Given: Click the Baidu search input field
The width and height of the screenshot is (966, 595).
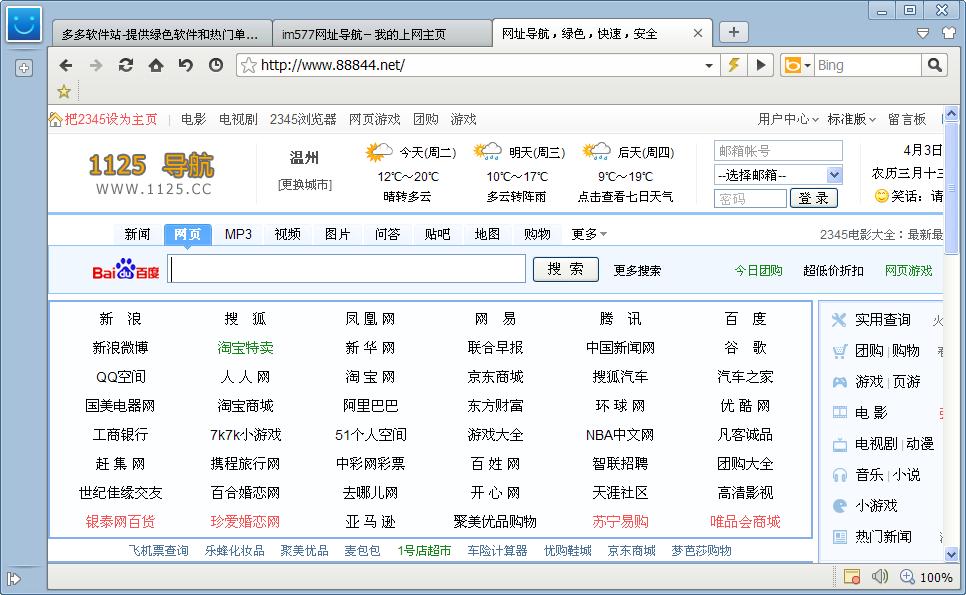Looking at the screenshot, I should [x=347, y=269].
